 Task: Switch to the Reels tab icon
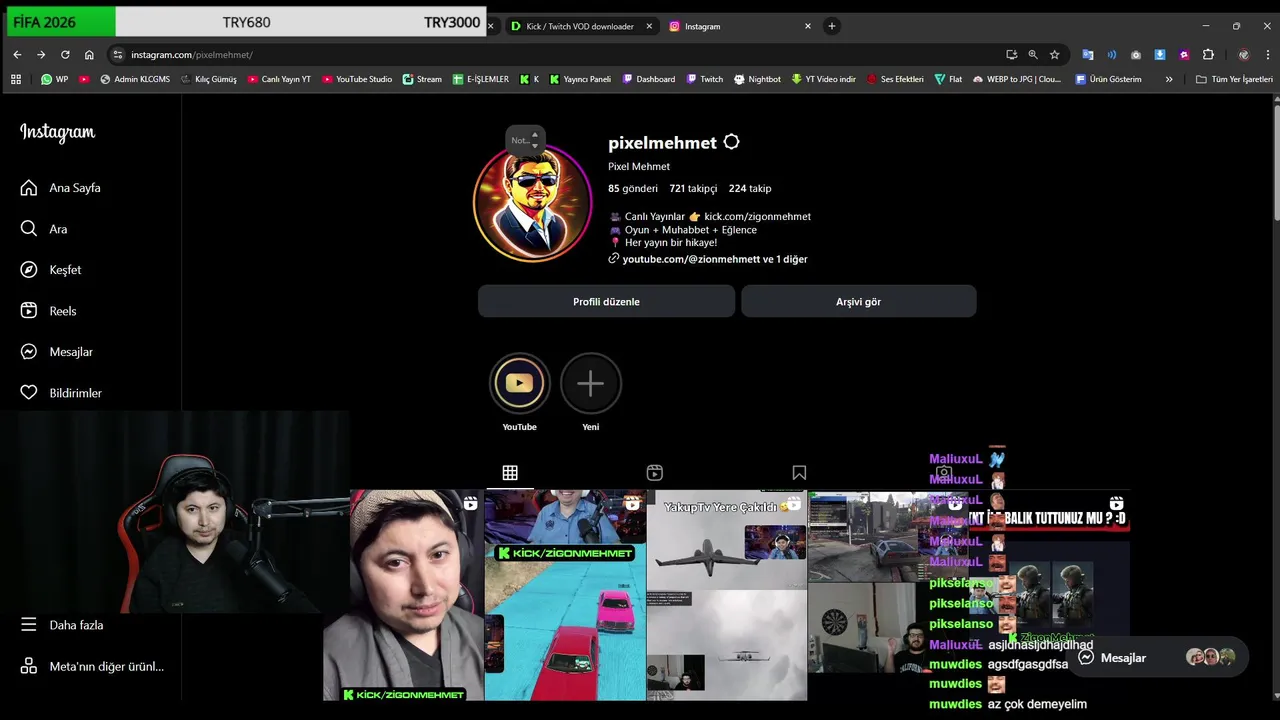655,472
